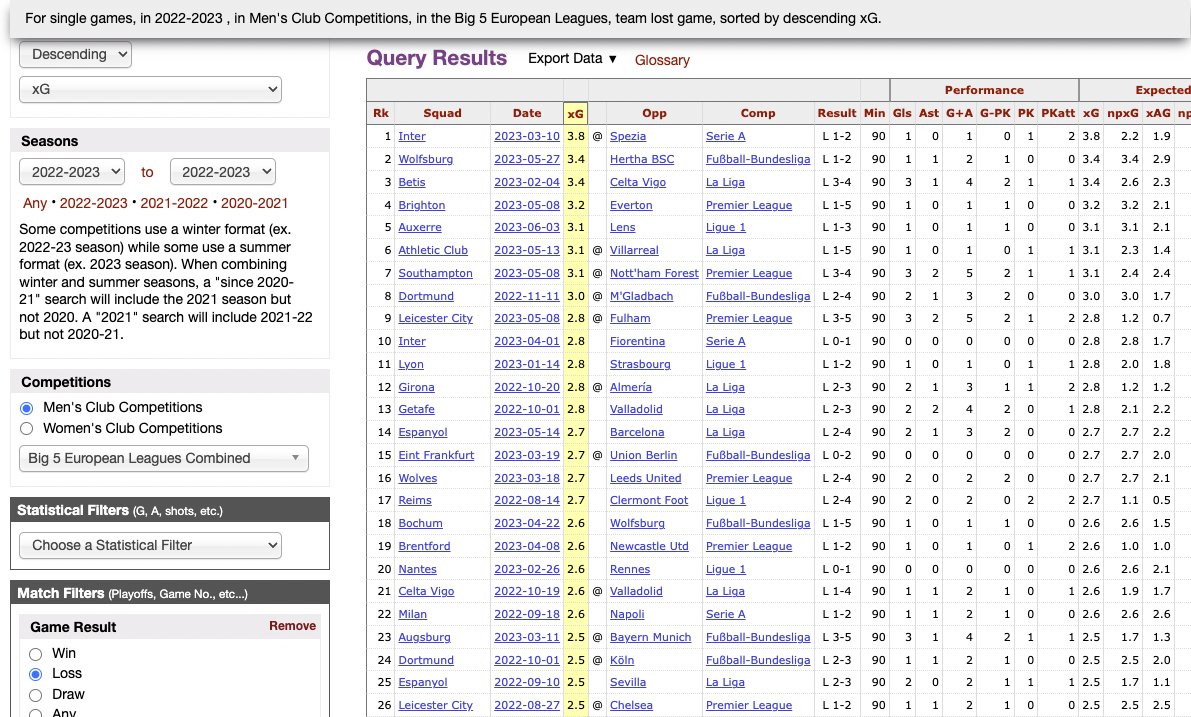
Task: Select Men's Club Competitions radio button
Action: pyautogui.click(x=27, y=408)
